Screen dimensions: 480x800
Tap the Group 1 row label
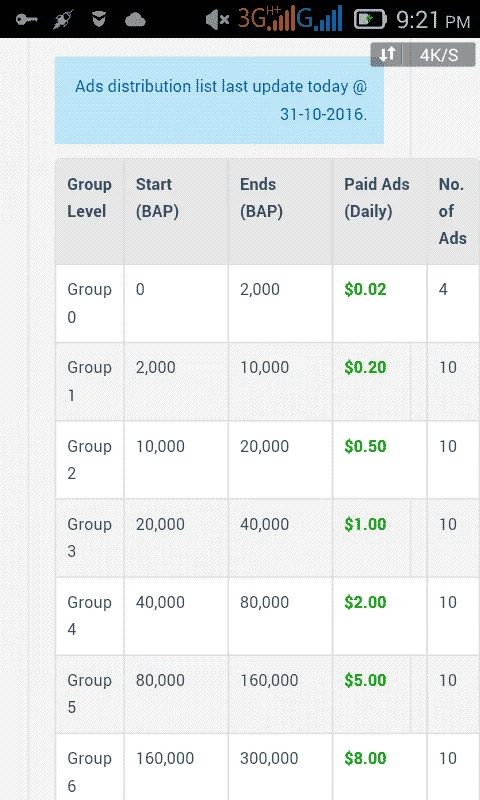[89, 381]
